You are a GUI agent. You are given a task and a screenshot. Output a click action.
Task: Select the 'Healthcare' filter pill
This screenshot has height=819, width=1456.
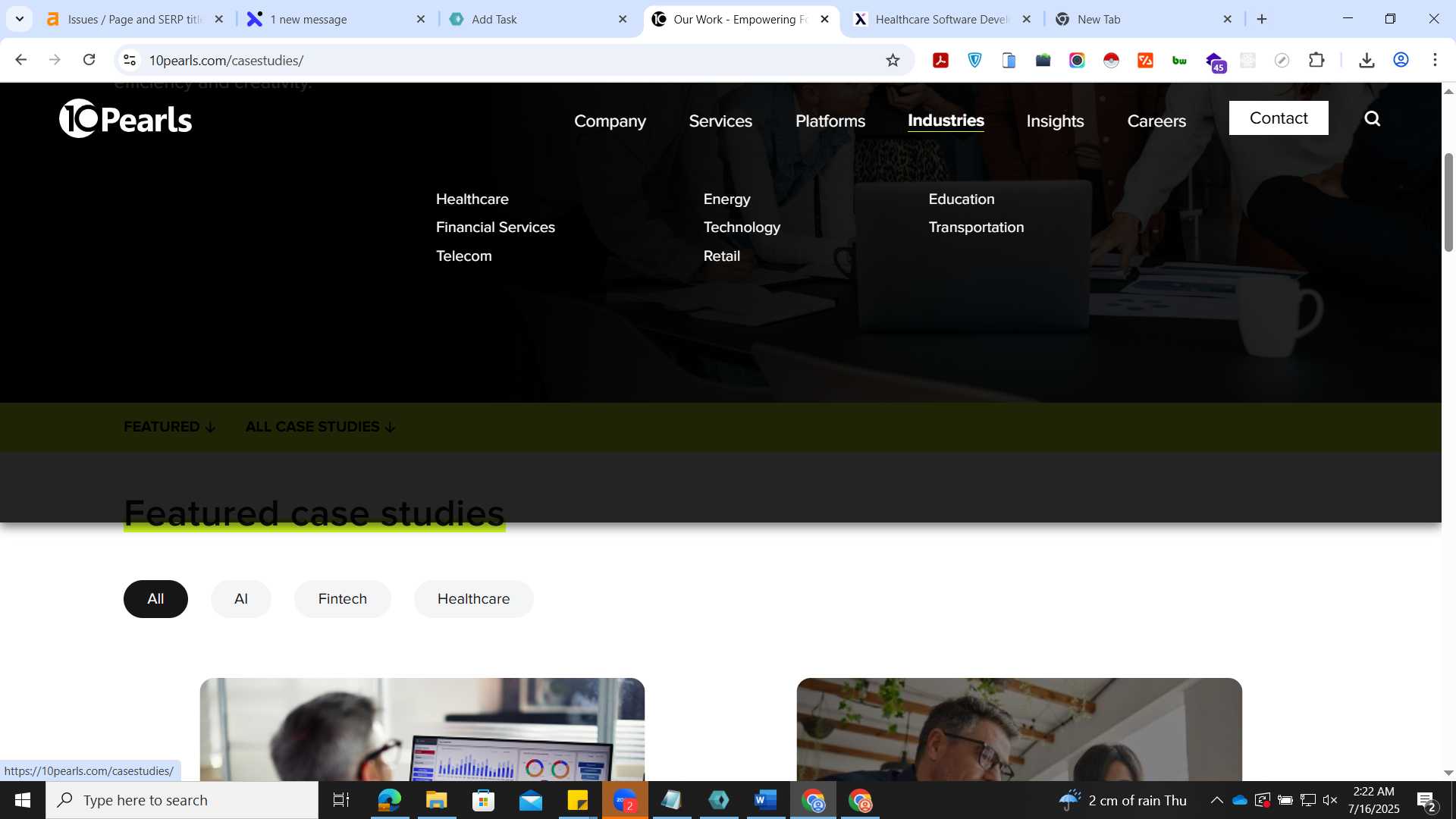474,599
